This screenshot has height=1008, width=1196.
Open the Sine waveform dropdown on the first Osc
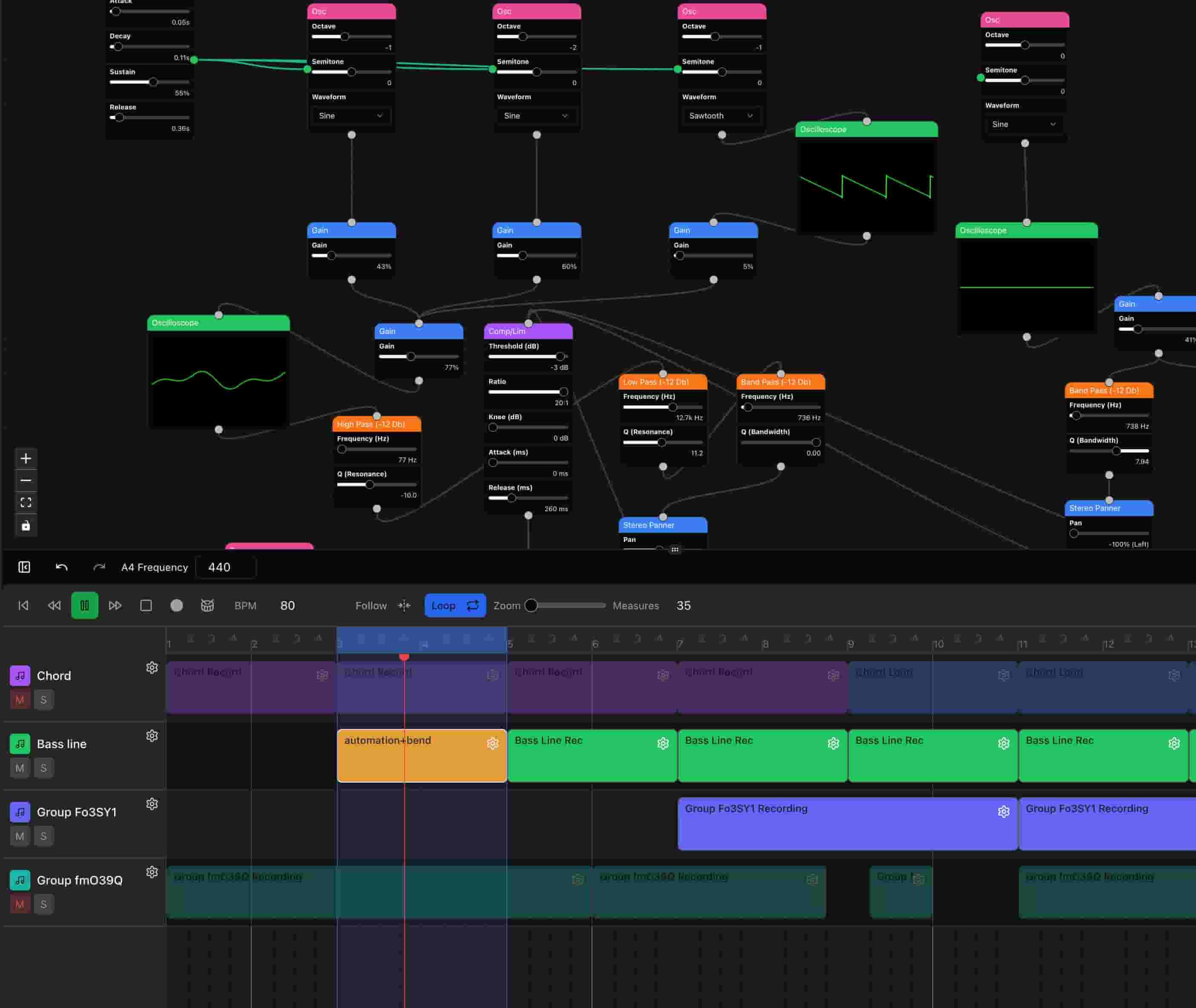(351, 115)
